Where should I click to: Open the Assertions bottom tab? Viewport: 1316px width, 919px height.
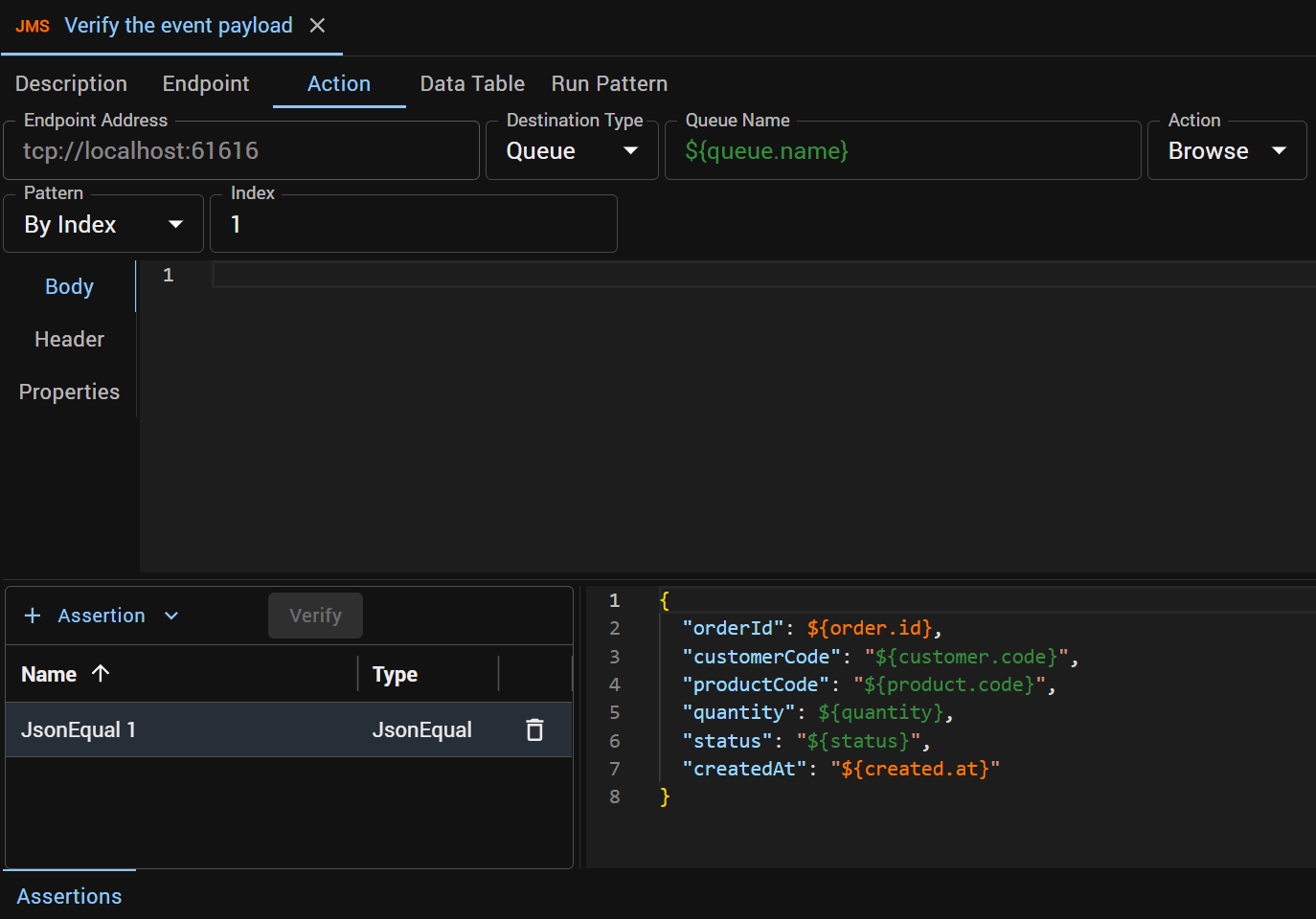click(69, 896)
